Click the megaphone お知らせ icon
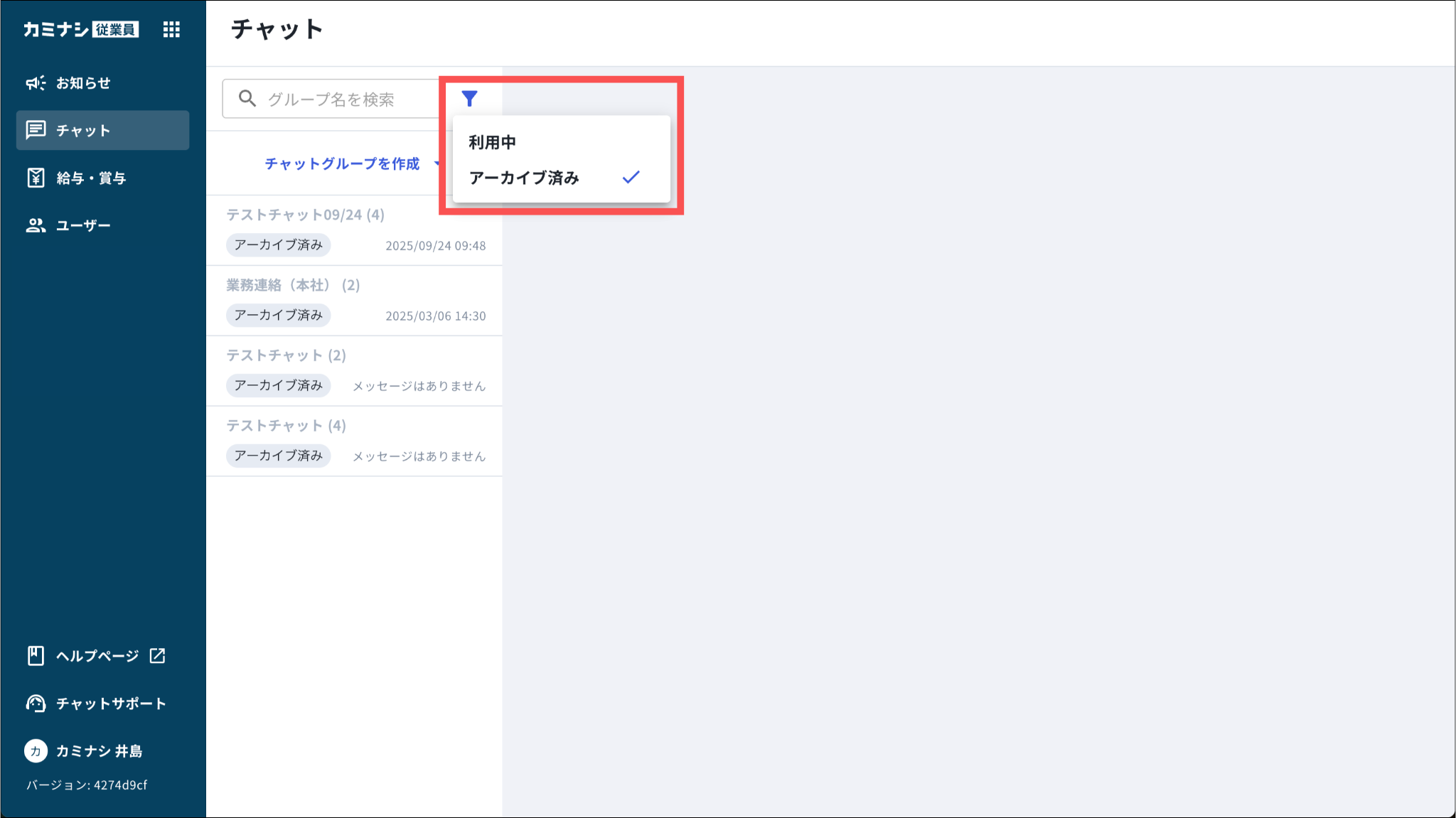The image size is (1456, 818). (36, 83)
